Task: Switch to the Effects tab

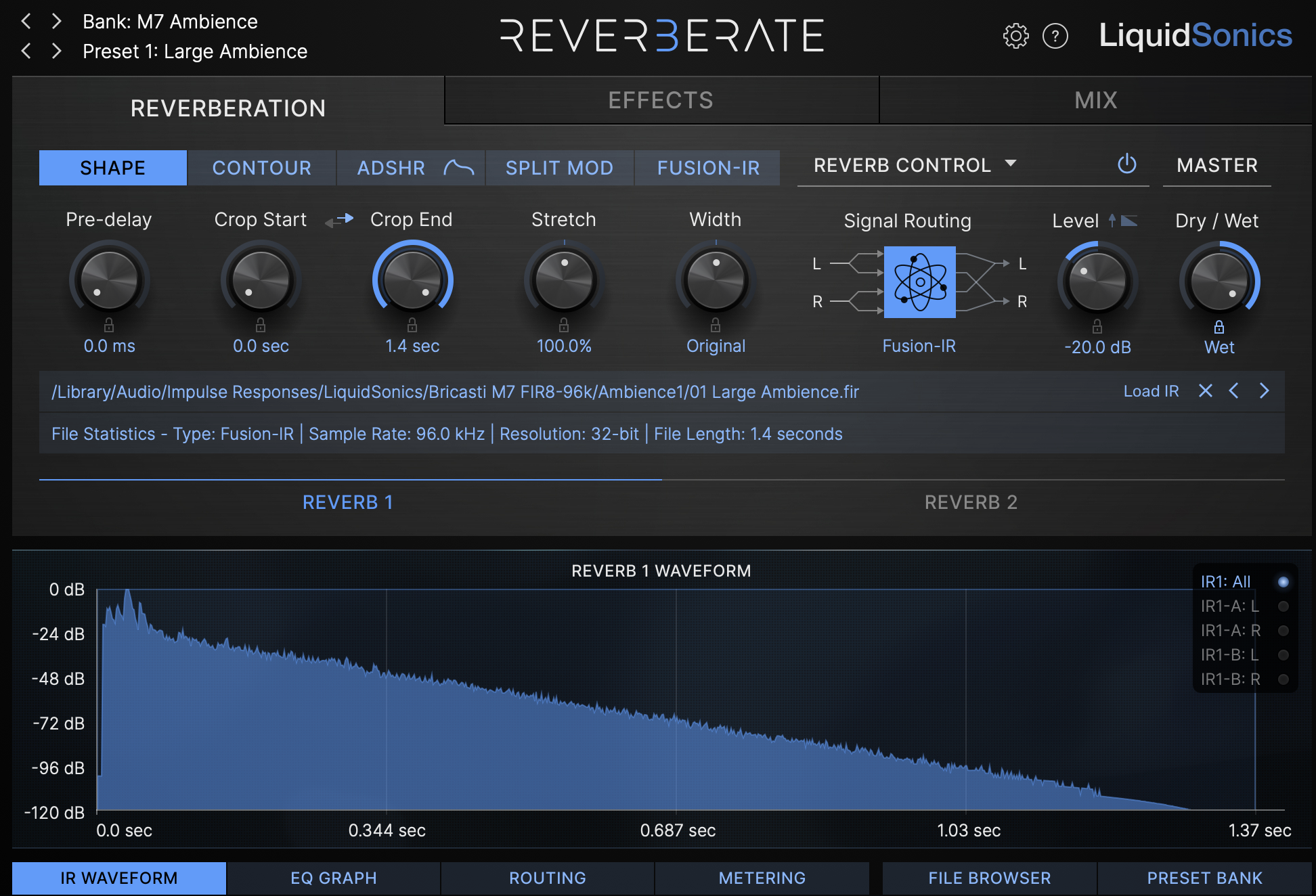Action: tap(660, 100)
